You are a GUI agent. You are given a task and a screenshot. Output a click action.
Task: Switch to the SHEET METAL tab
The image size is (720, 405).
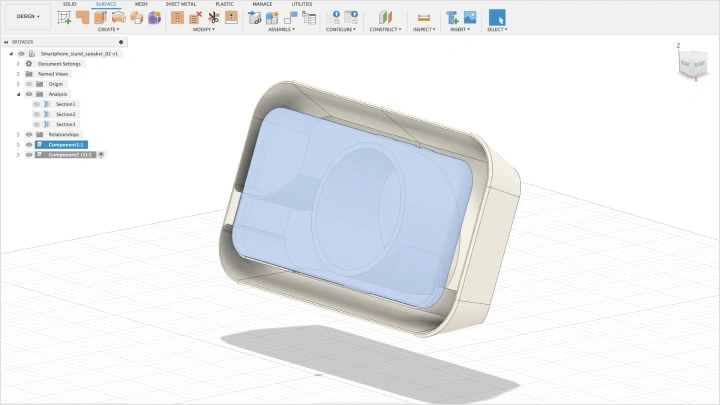(181, 4)
